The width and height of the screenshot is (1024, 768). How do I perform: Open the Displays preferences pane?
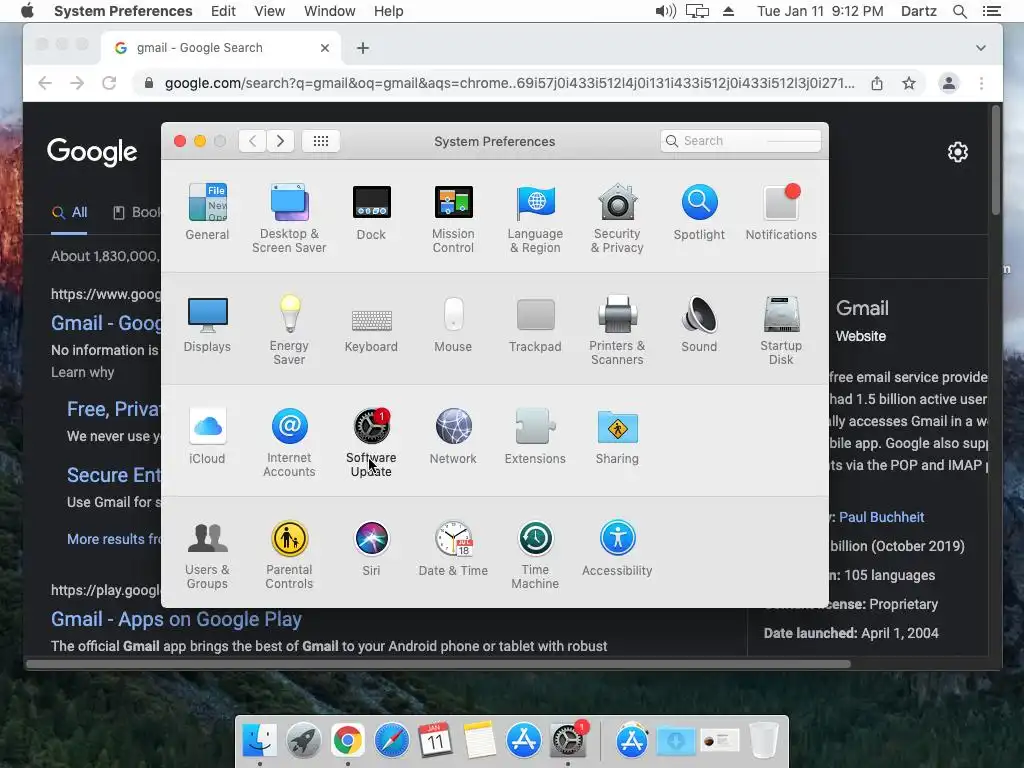pyautogui.click(x=207, y=324)
